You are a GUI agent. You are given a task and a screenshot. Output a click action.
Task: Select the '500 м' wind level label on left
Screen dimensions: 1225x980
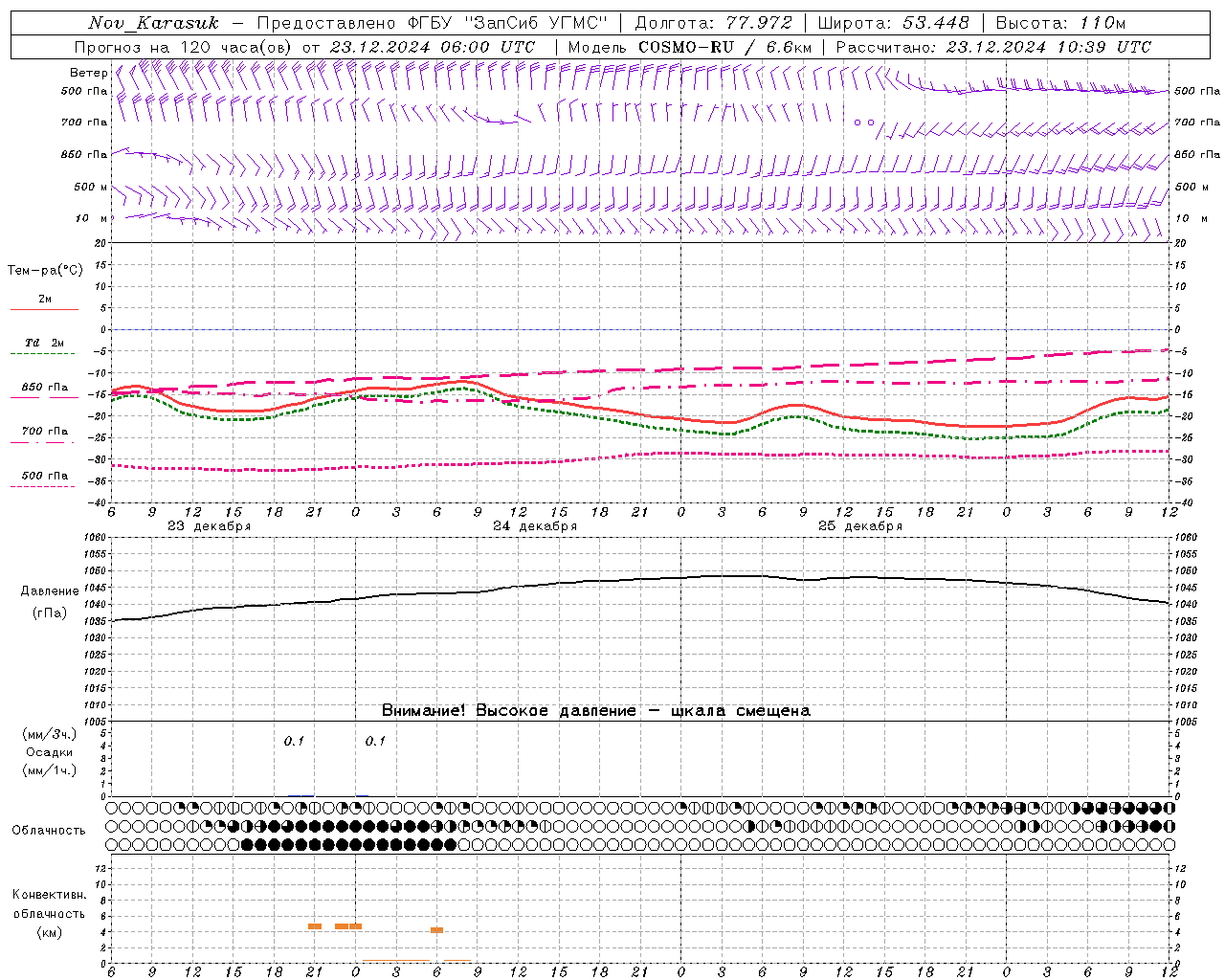(91, 187)
